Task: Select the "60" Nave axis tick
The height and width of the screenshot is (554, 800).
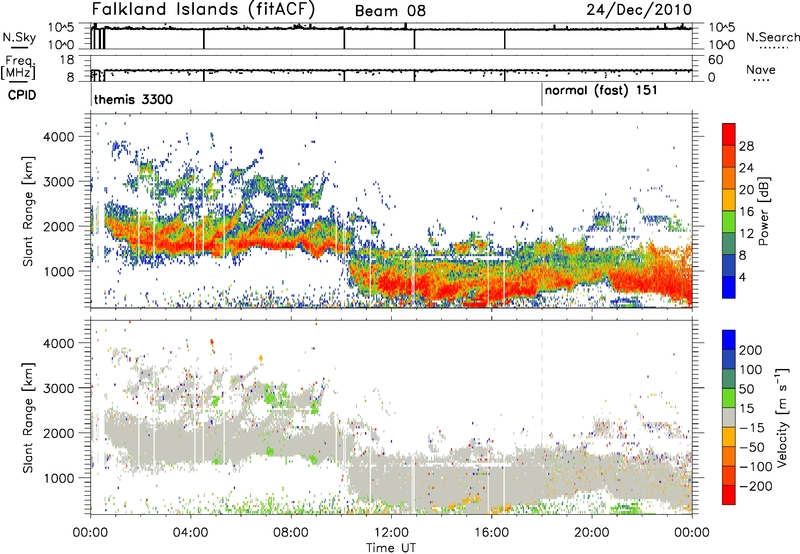Action: coord(715,60)
